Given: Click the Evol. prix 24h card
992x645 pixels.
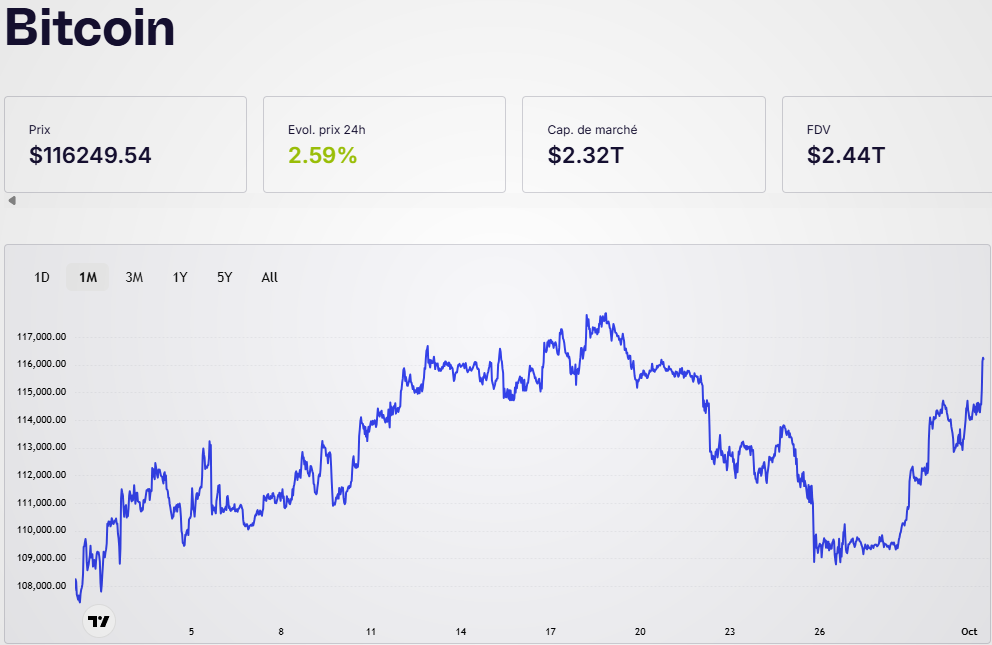Looking at the screenshot, I should point(384,144).
